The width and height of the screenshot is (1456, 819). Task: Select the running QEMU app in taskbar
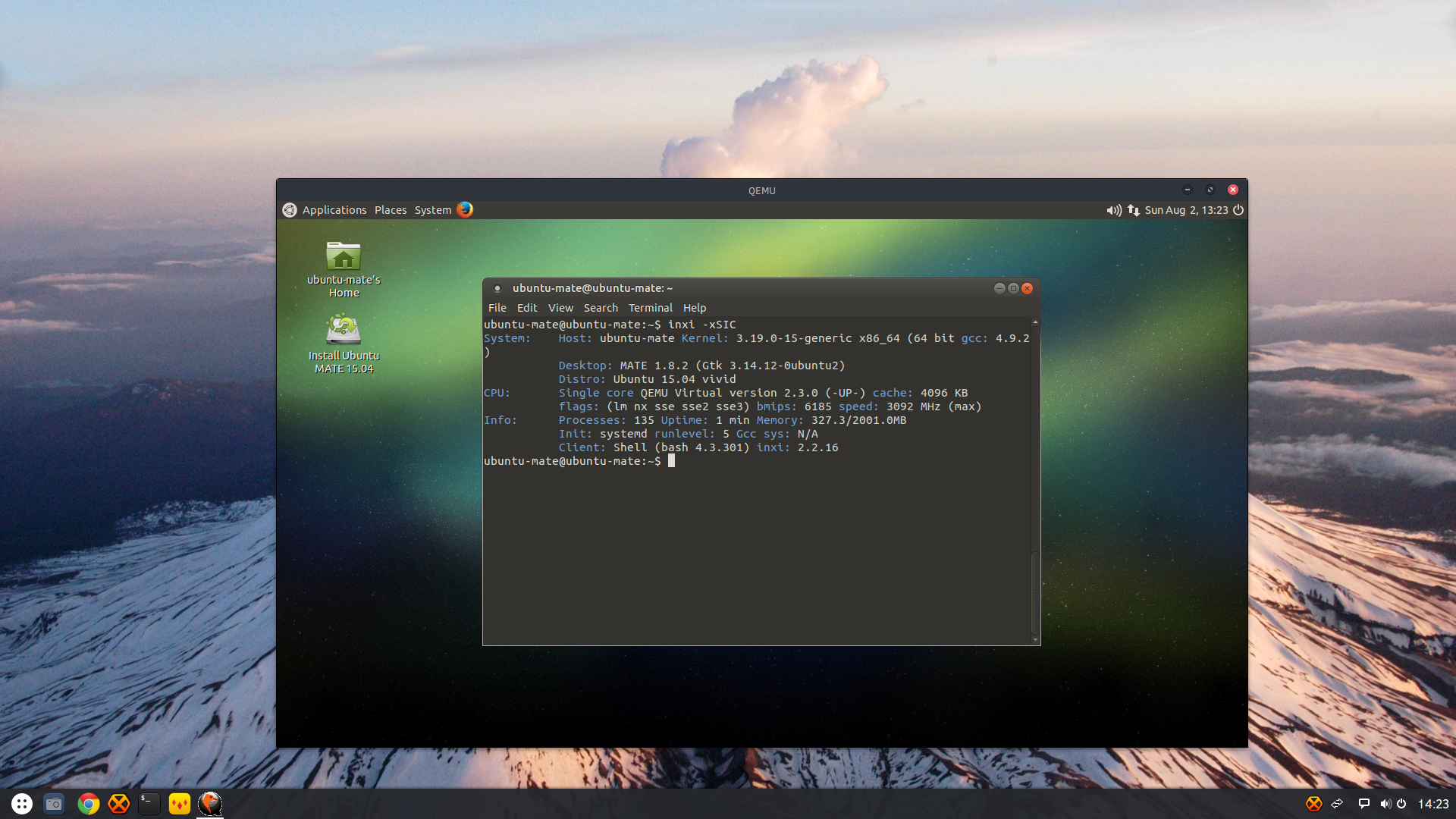[x=210, y=804]
